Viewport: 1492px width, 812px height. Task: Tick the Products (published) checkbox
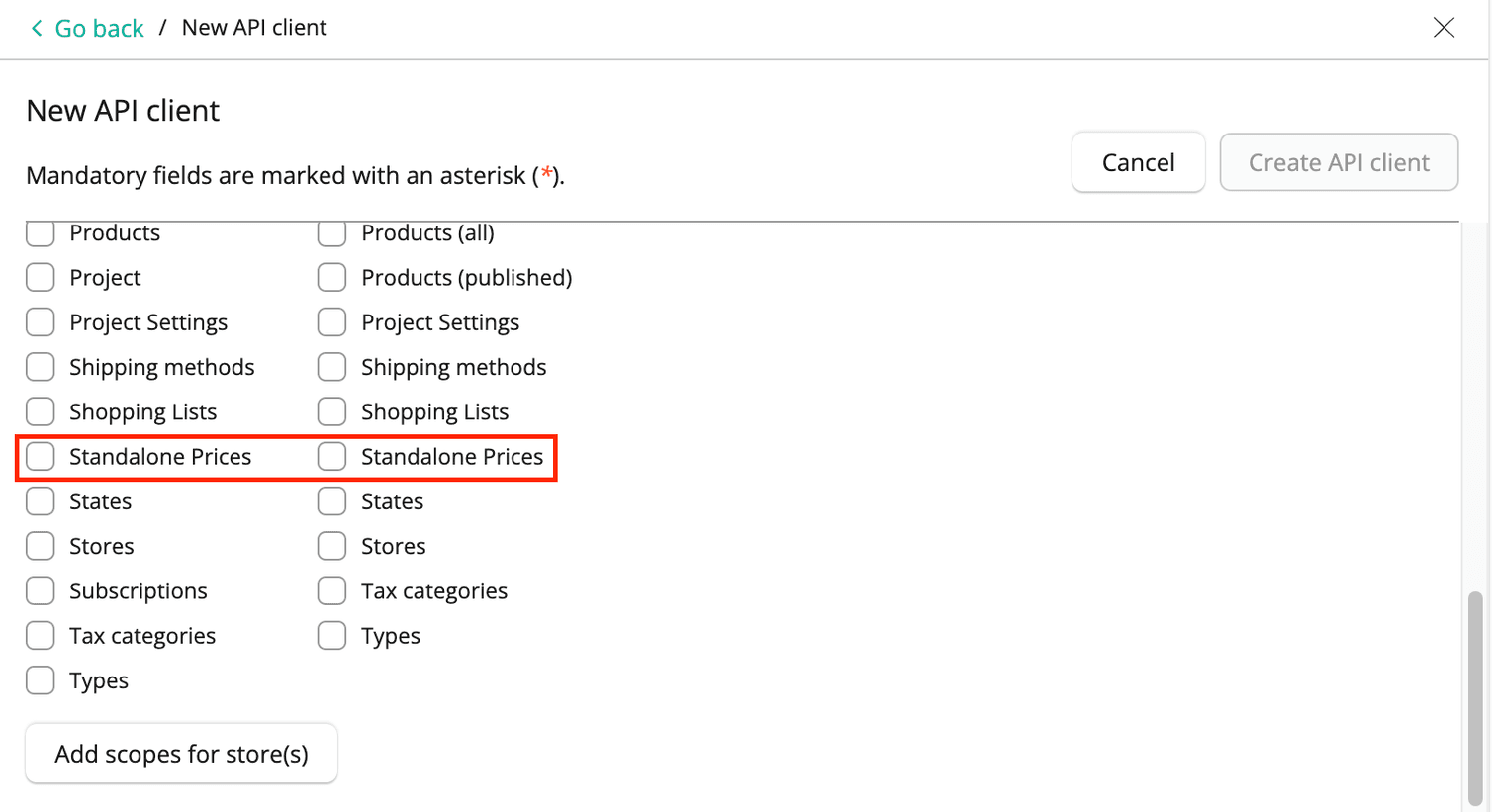pyautogui.click(x=331, y=278)
